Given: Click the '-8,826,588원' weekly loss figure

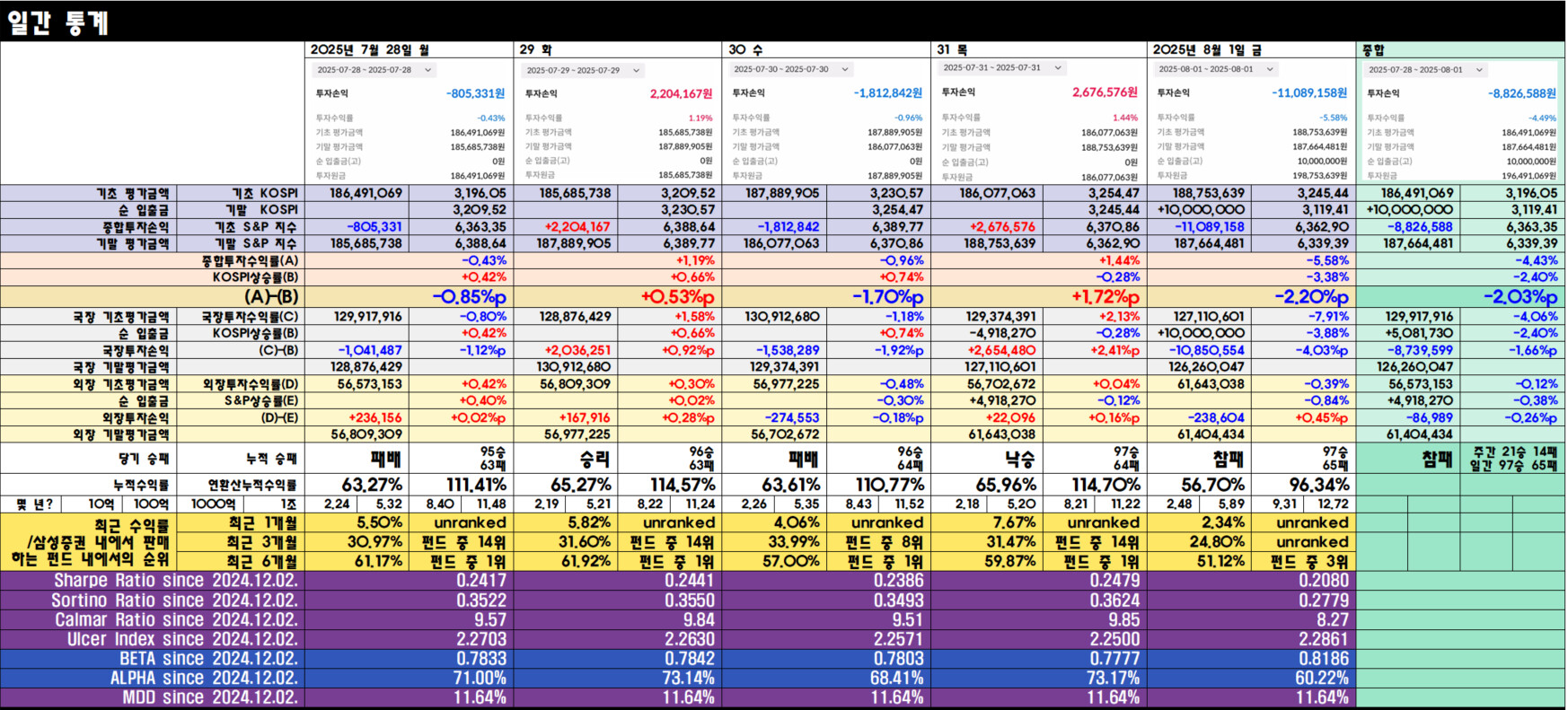Looking at the screenshot, I should point(1522,93).
